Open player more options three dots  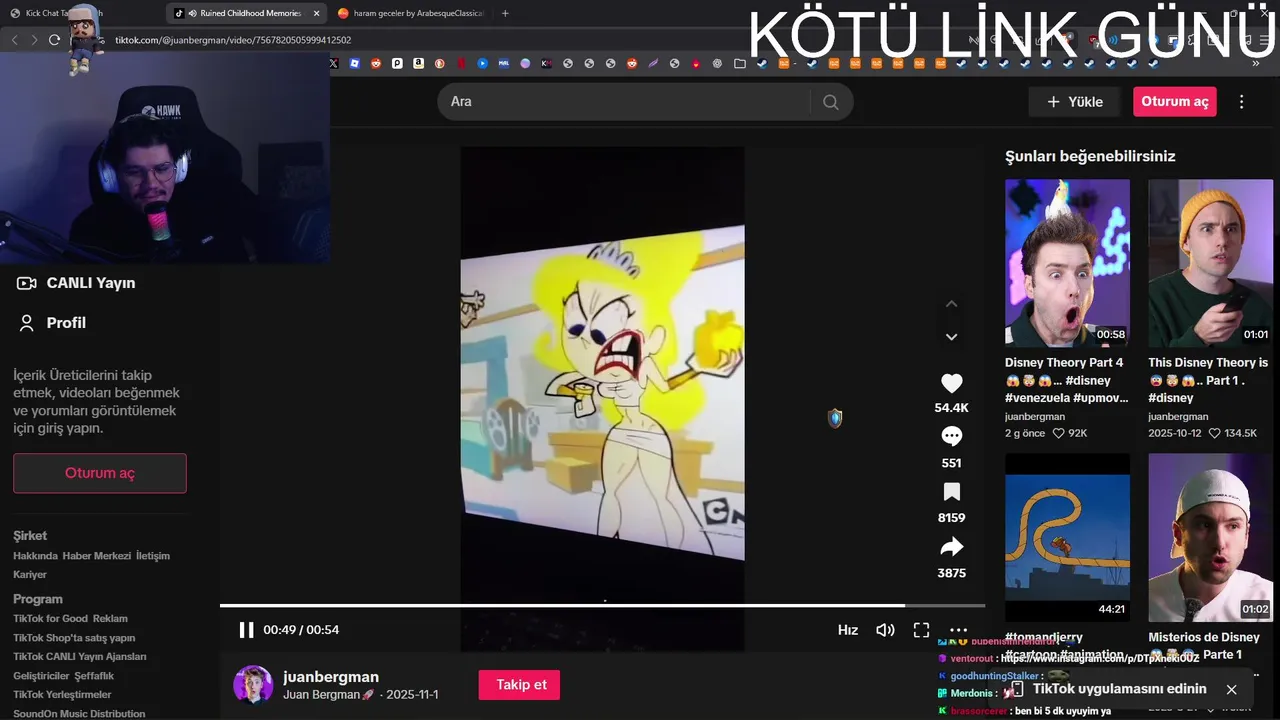tap(958, 630)
